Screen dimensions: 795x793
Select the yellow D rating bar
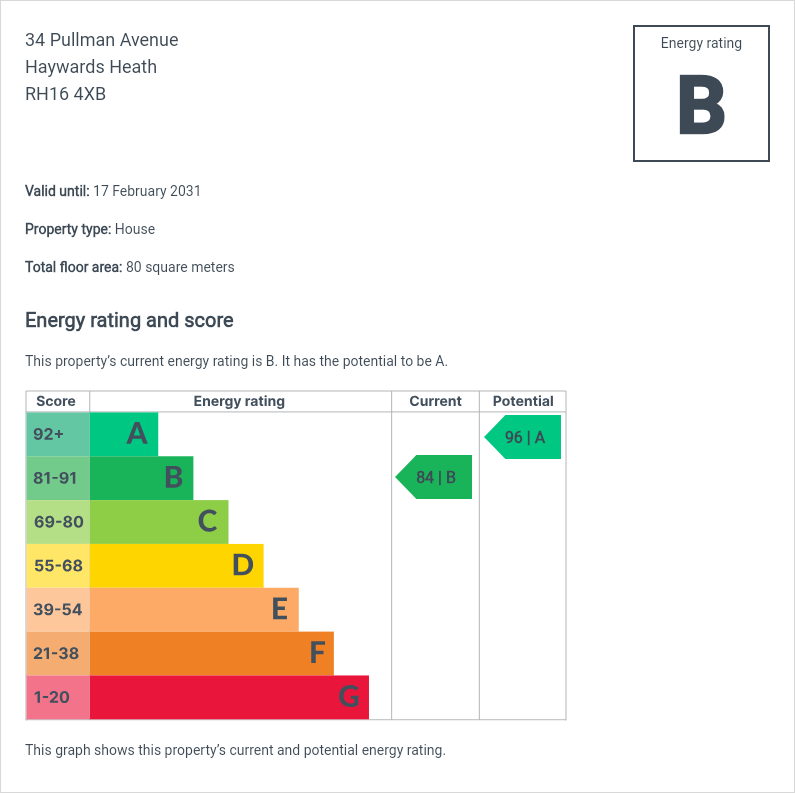coord(177,565)
